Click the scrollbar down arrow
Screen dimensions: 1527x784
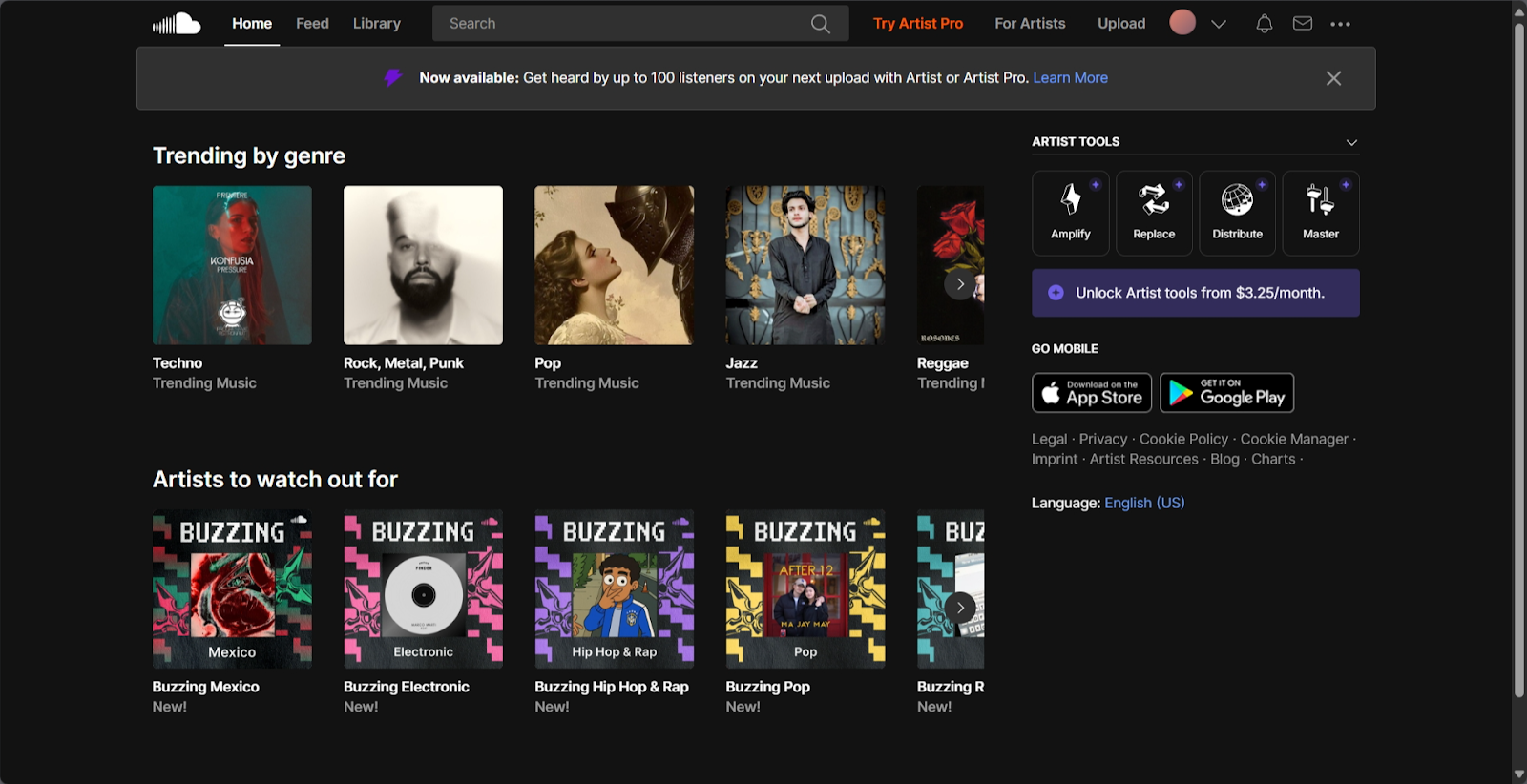pyautogui.click(x=1519, y=774)
